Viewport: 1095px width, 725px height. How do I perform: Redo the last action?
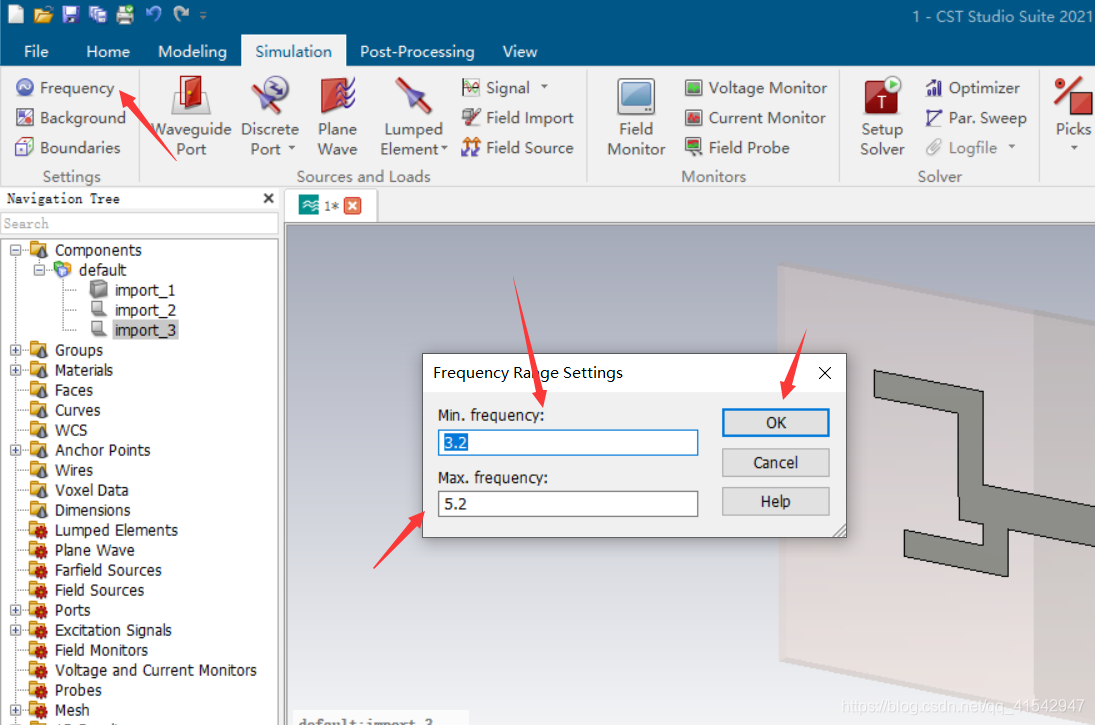pyautogui.click(x=181, y=13)
